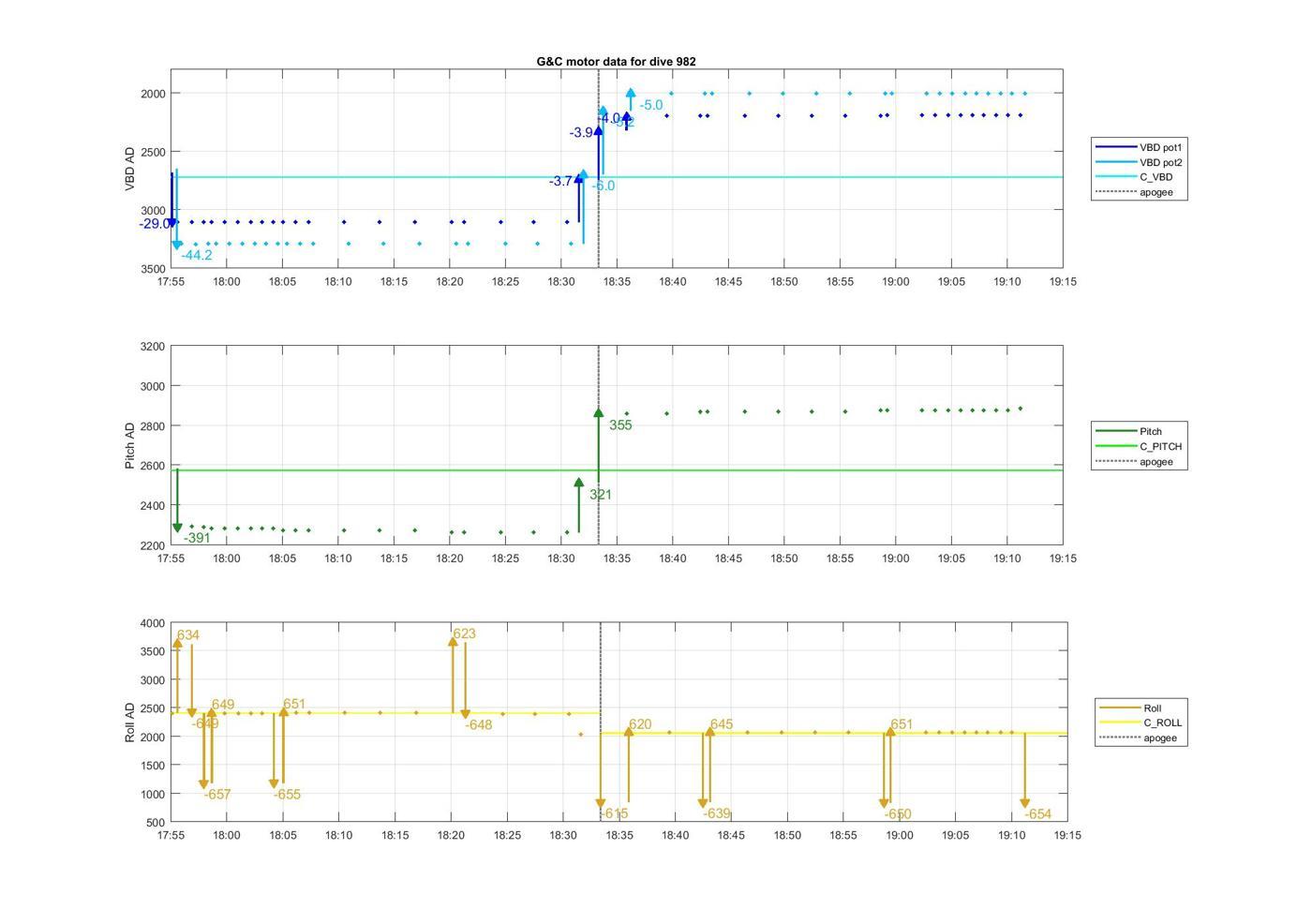Click the '-639' annotation in Roll plot
This screenshot has width=1312, height=924.
pyautogui.click(x=717, y=813)
